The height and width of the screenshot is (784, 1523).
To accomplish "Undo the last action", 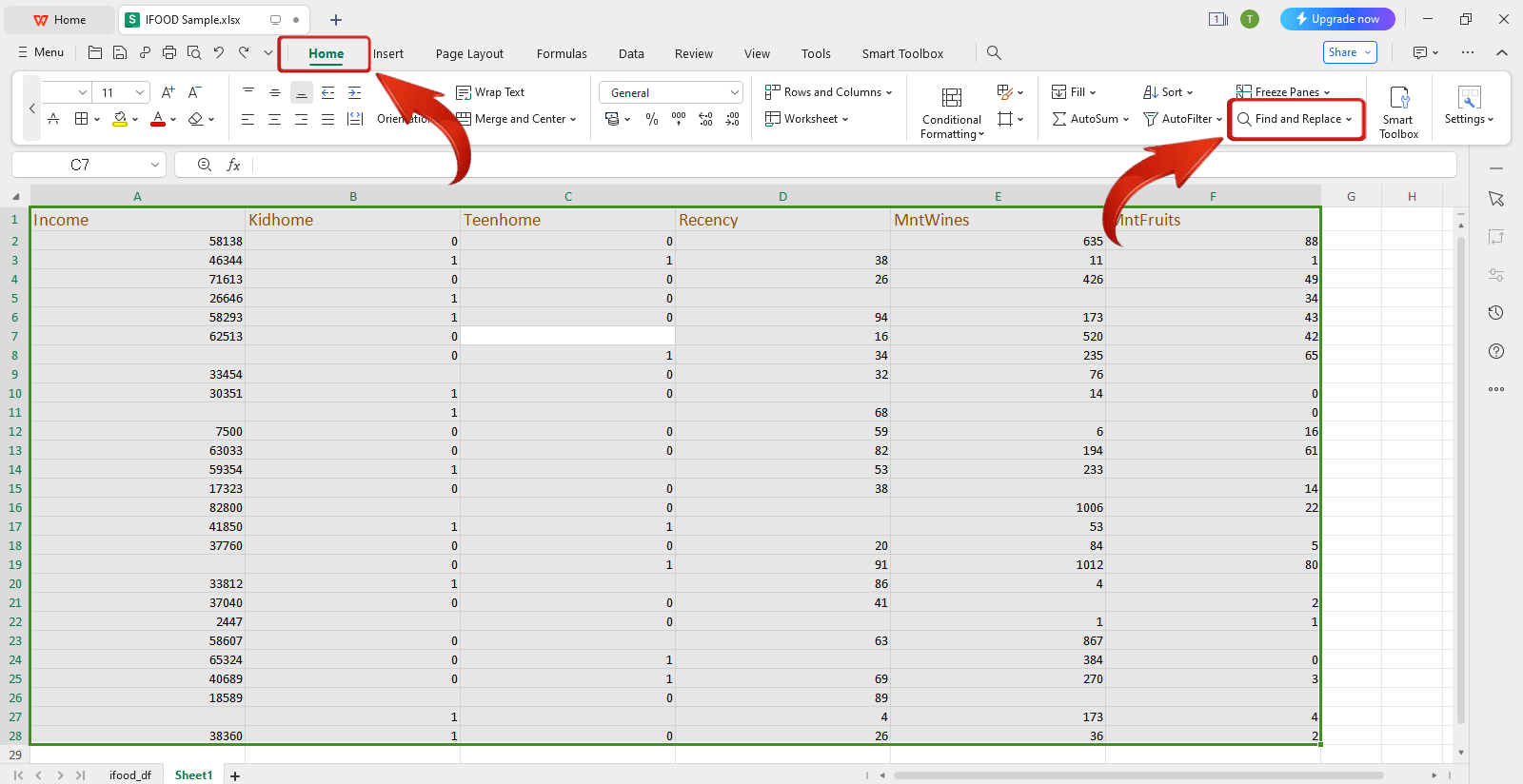I will point(219,53).
